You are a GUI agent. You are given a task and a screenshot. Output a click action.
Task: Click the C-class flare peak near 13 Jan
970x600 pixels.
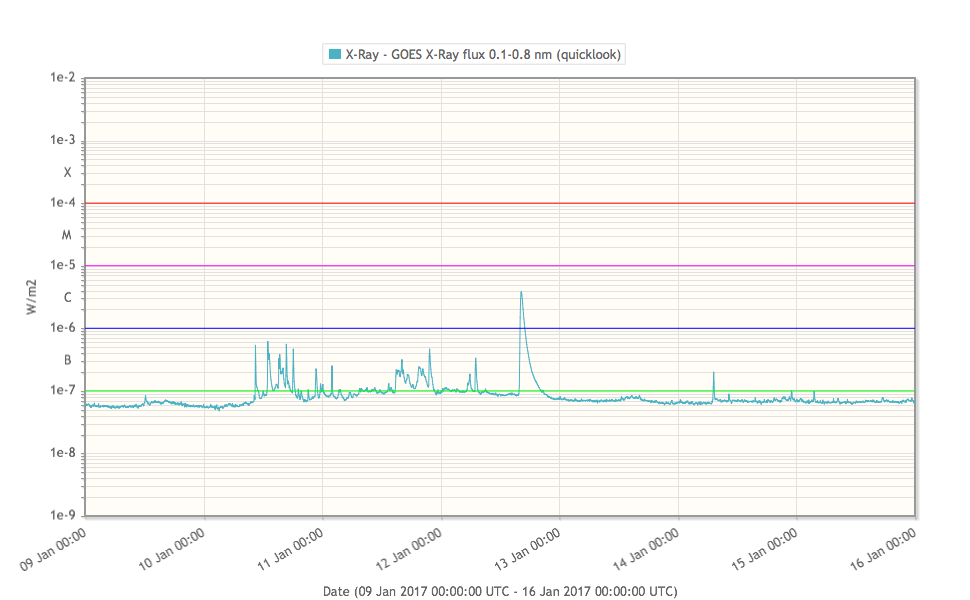[521, 293]
